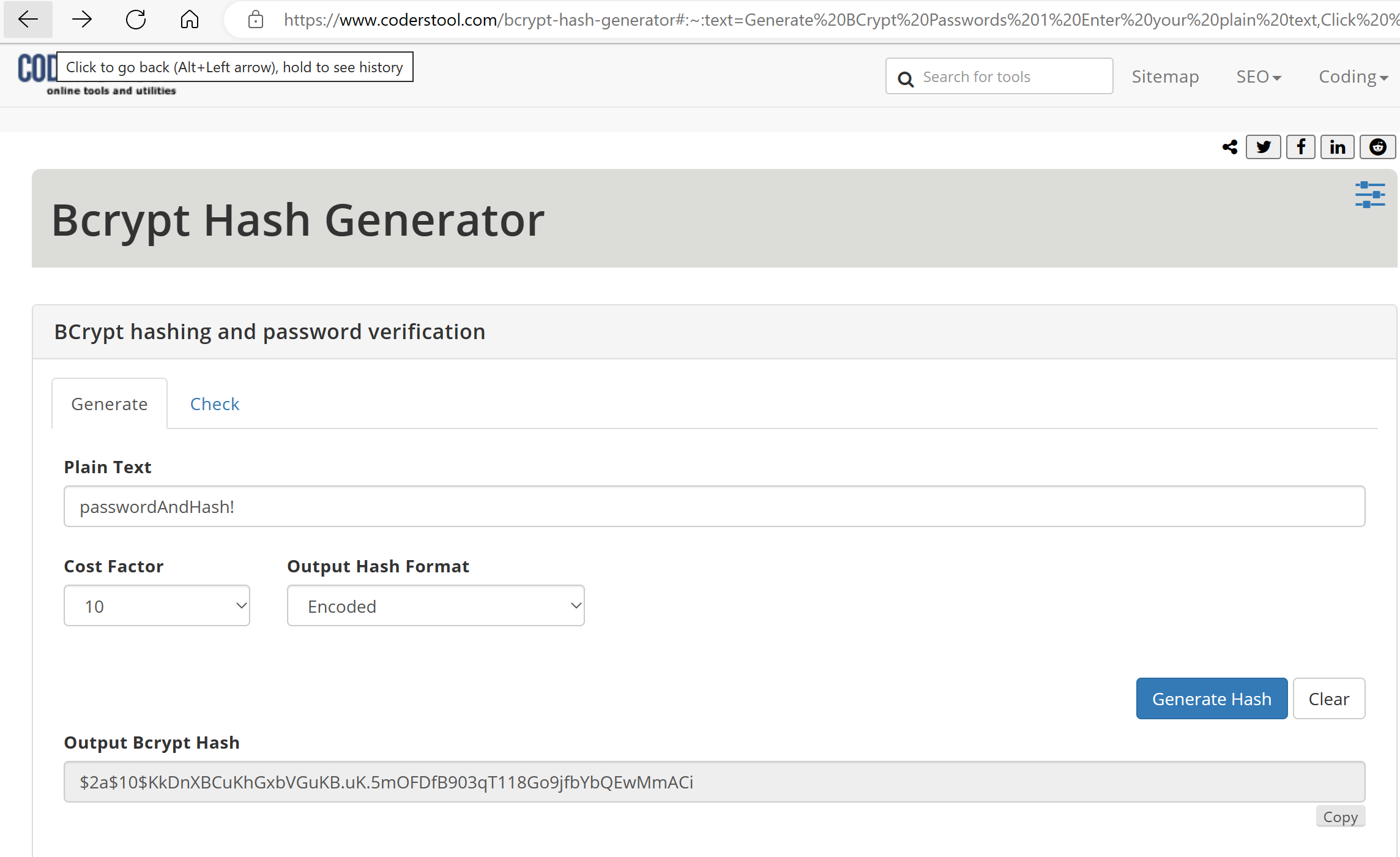The height and width of the screenshot is (857, 1400).
Task: Click the Generate Hash button
Action: pos(1212,698)
